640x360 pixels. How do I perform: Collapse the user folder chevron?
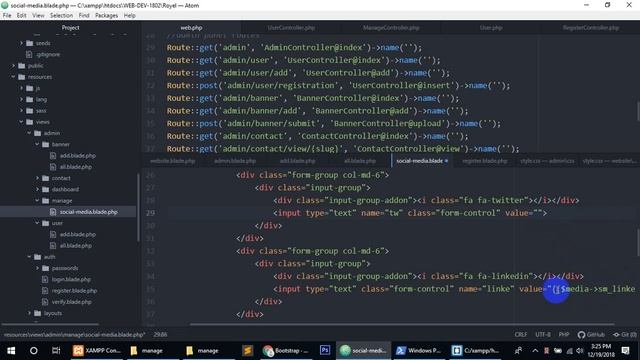(37, 223)
